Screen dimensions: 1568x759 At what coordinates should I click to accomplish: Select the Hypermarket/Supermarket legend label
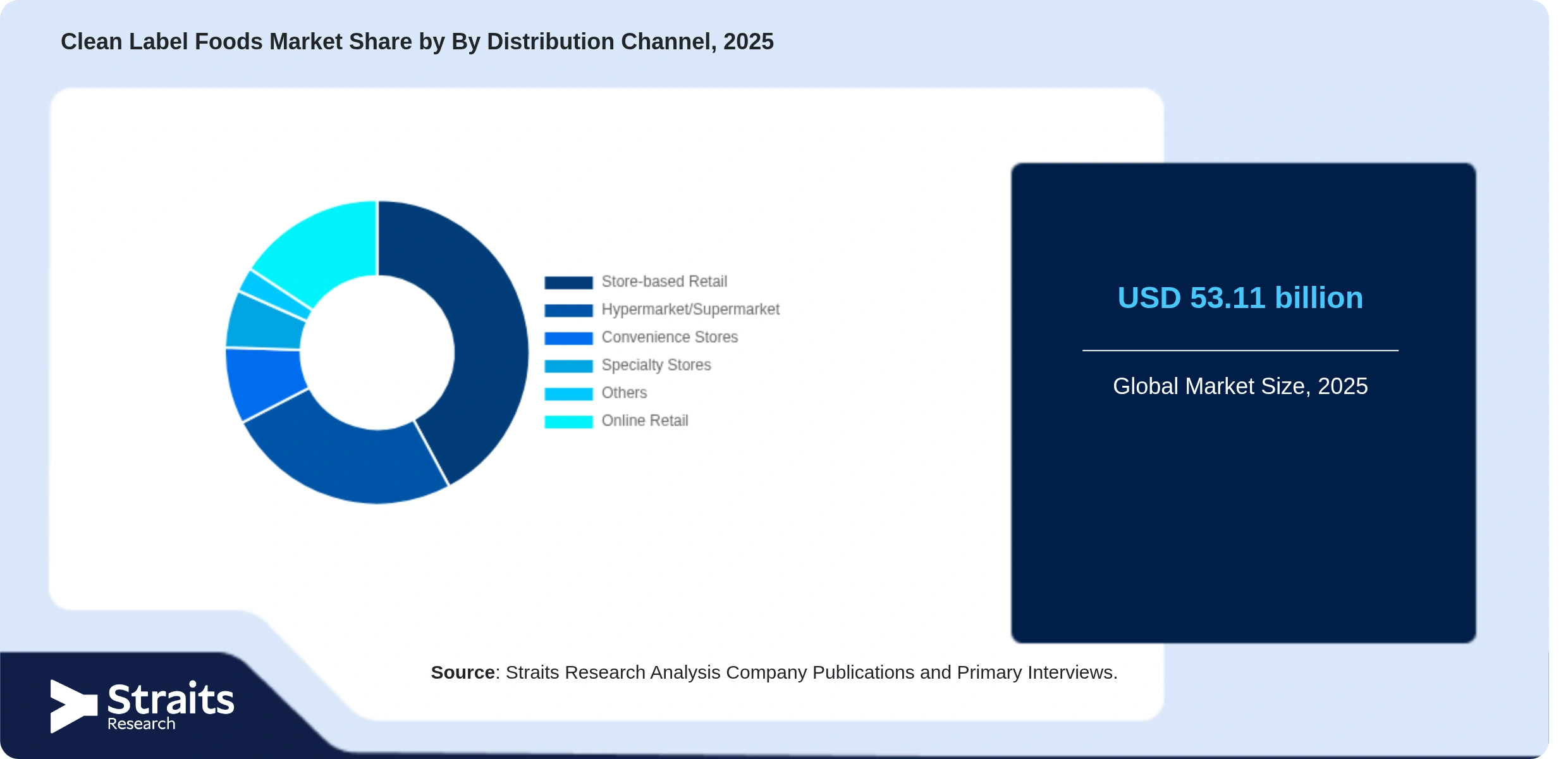click(x=690, y=309)
